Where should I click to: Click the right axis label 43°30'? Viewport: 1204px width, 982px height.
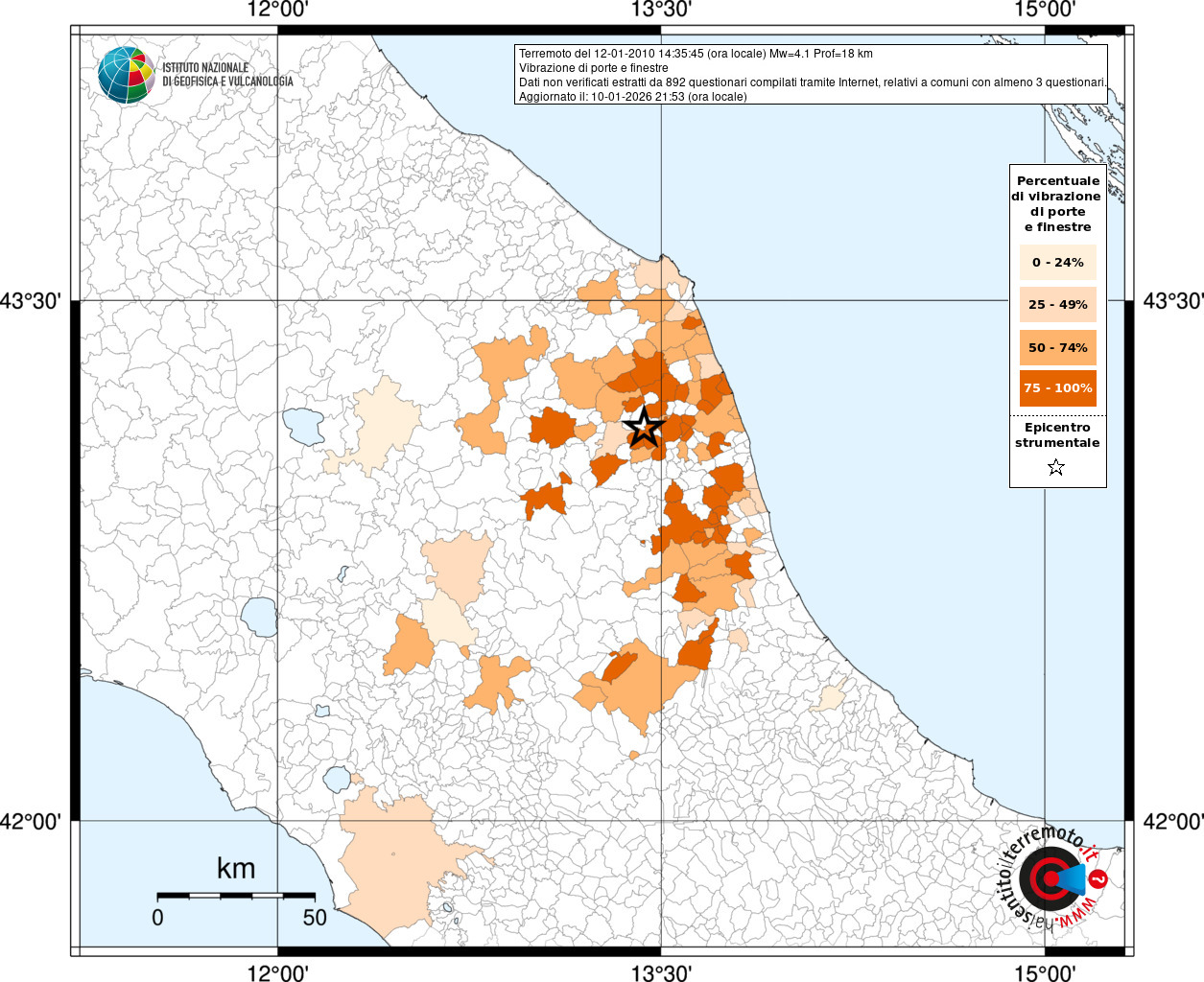click(x=1172, y=301)
